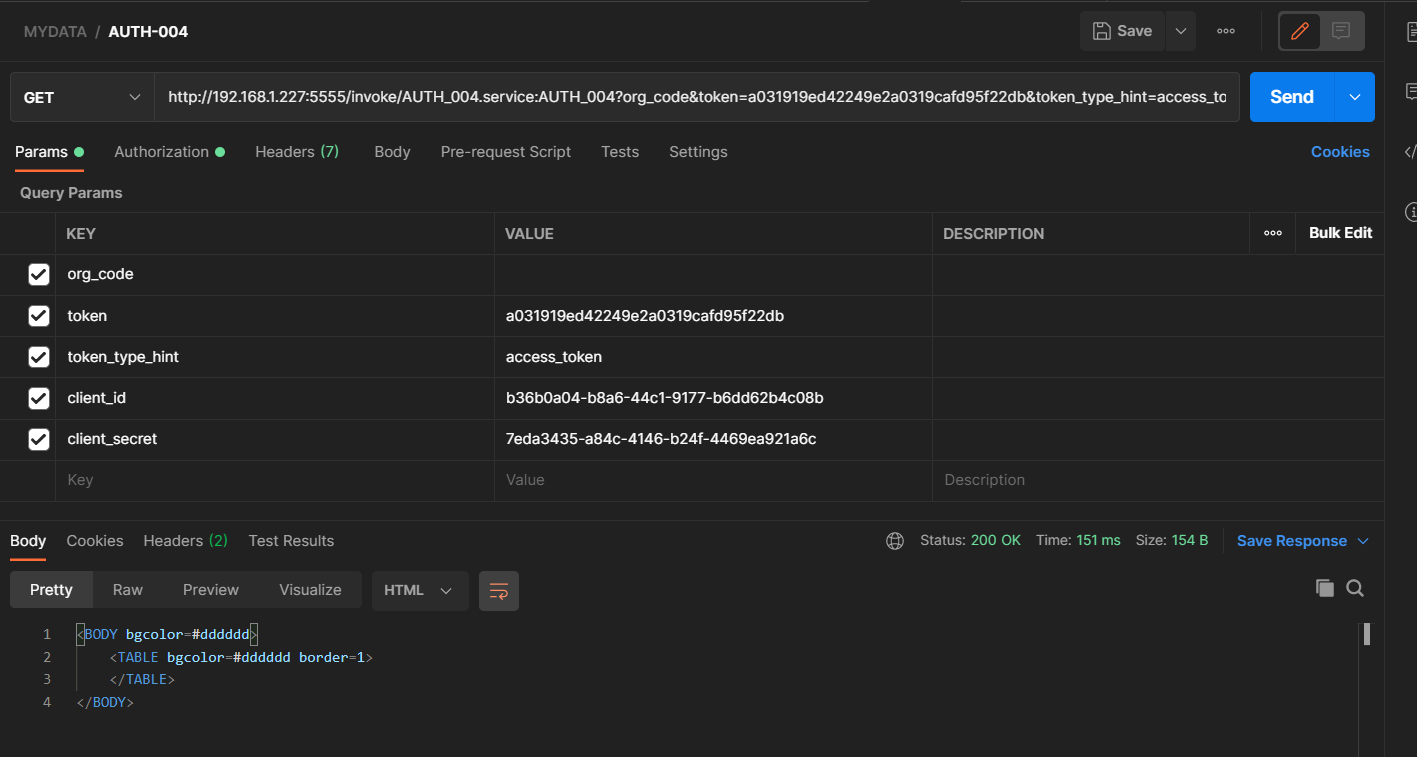
Task: Open column options three-dot icon in params table
Action: [1272, 233]
